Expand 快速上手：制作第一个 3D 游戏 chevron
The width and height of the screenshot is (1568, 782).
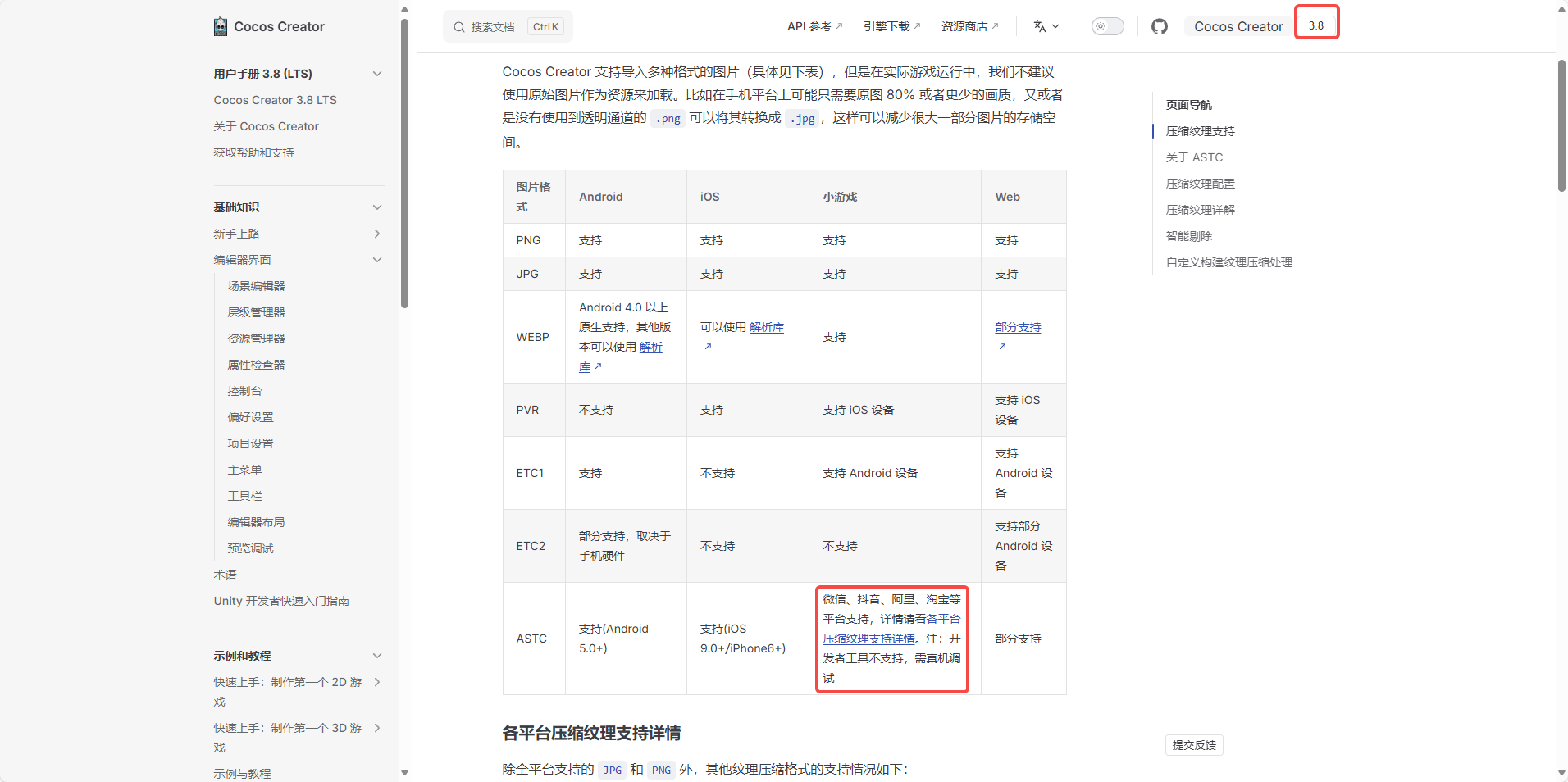coord(377,728)
